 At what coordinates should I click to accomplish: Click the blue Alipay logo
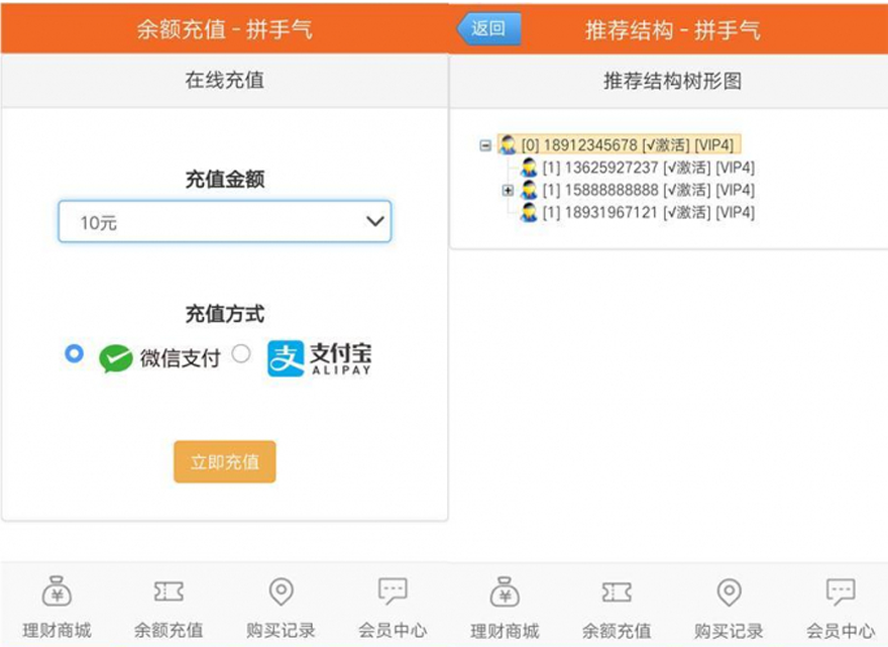click(x=285, y=359)
